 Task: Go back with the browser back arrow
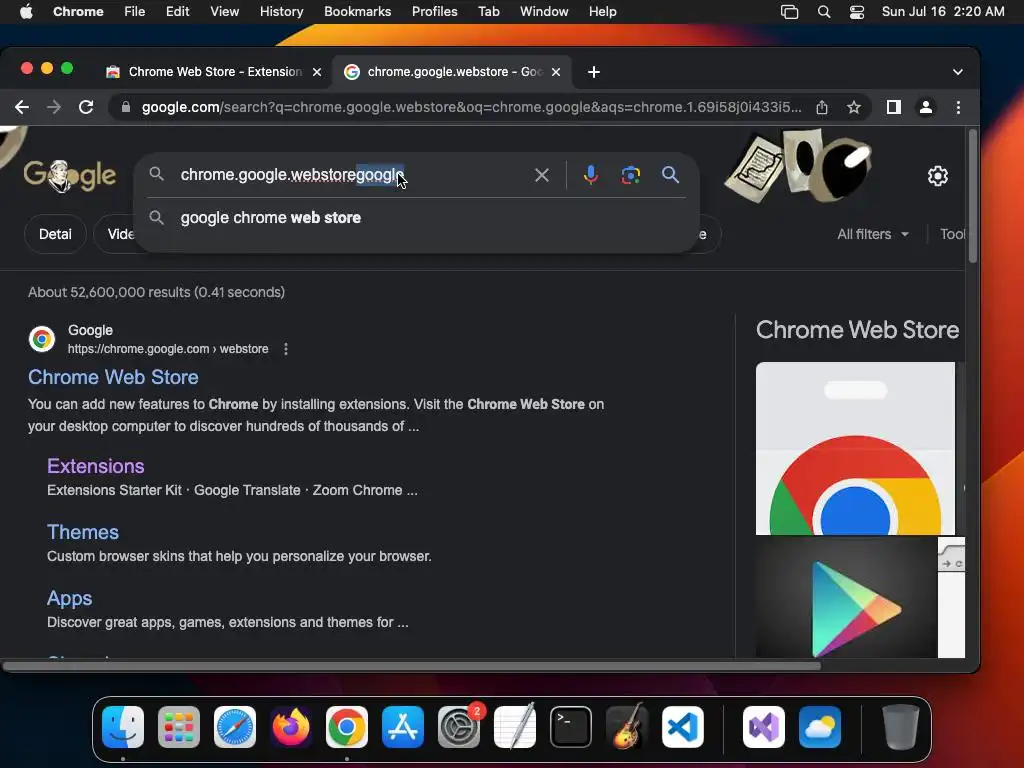[x=22, y=107]
